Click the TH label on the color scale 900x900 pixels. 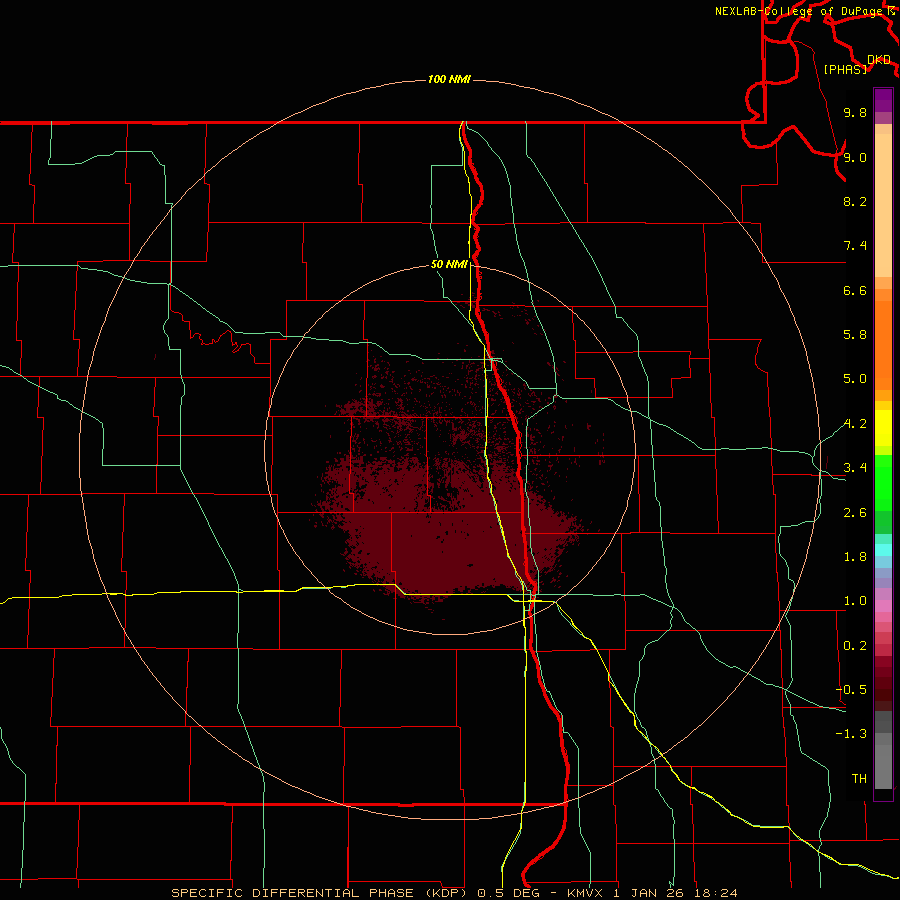859,779
